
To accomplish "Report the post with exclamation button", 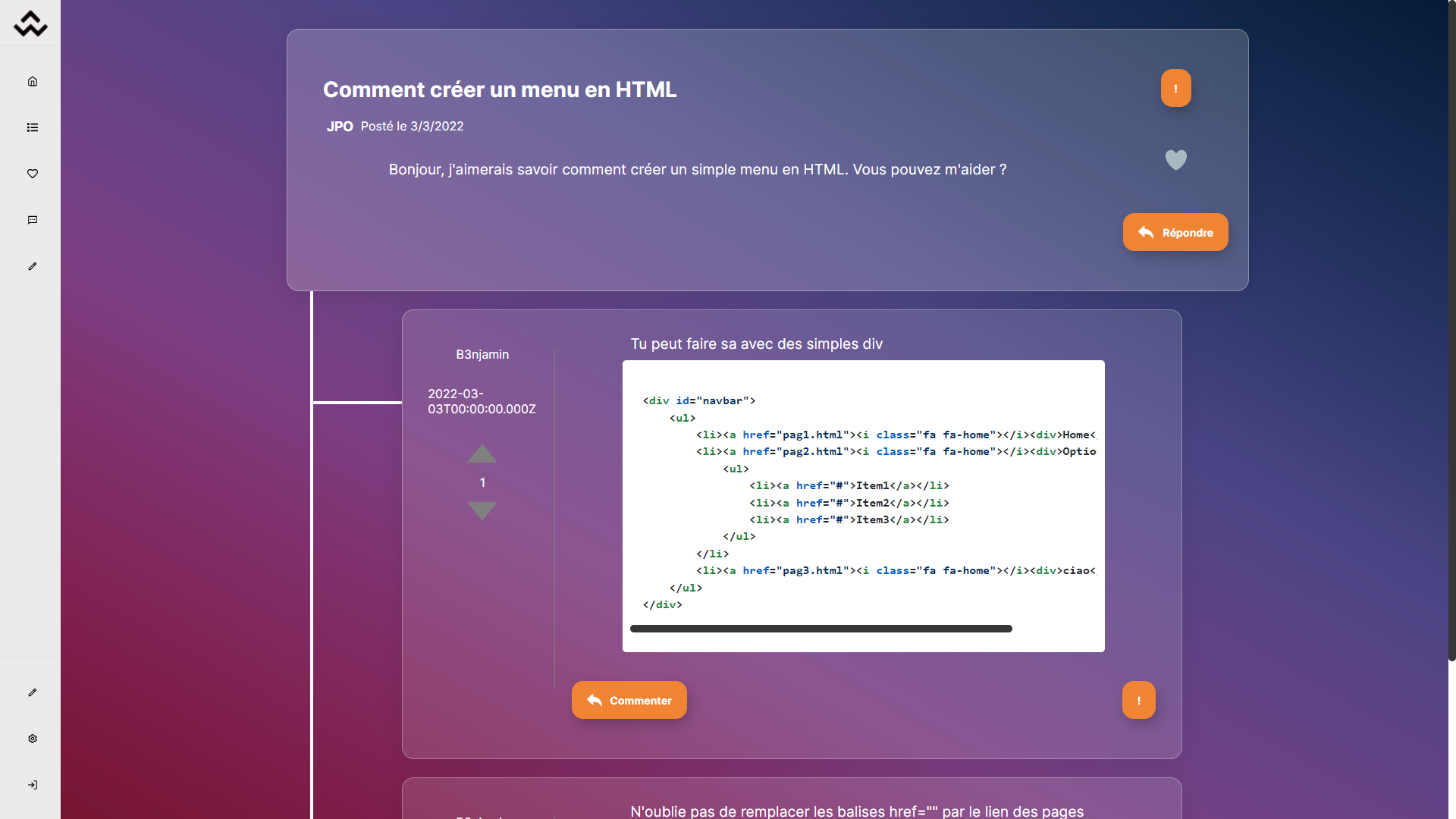I will click(1175, 88).
